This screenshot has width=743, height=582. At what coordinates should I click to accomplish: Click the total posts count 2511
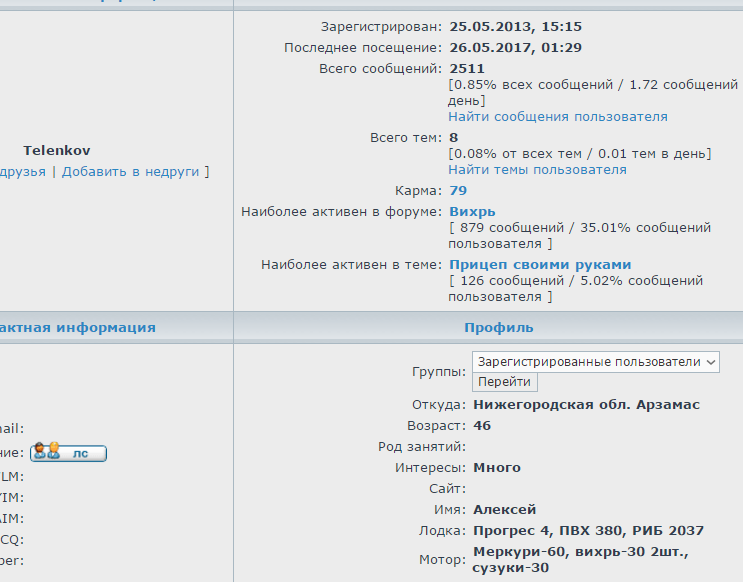(467, 68)
